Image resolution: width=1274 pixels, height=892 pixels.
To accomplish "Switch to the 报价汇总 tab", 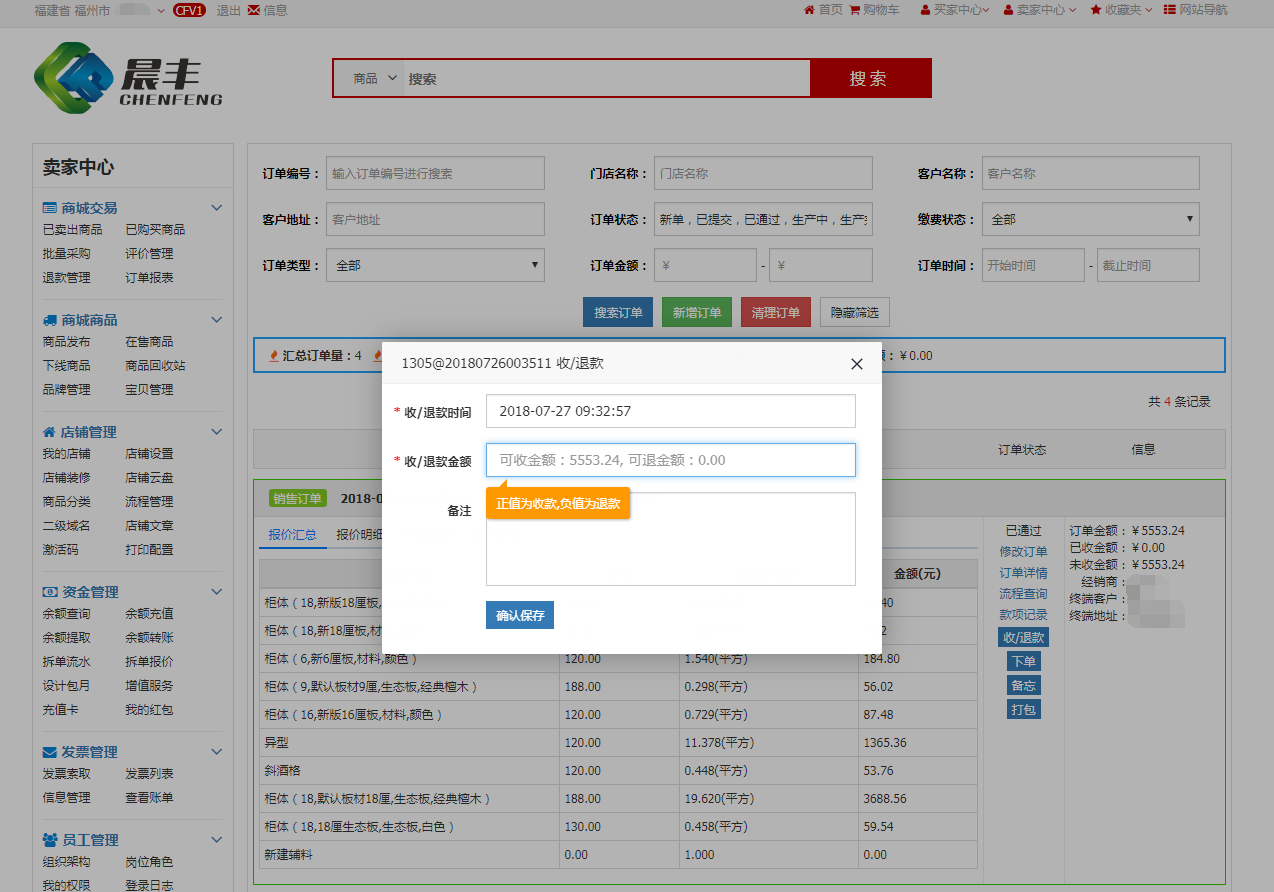I will (292, 535).
